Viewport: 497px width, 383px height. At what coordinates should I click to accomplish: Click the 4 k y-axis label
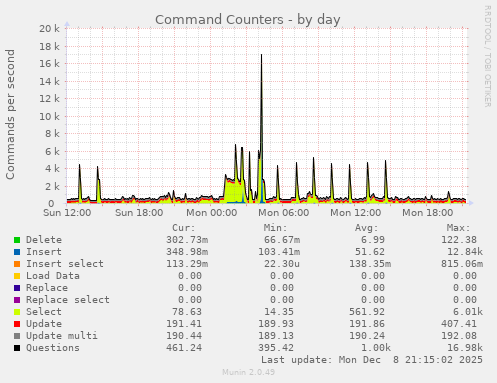click(x=52, y=169)
